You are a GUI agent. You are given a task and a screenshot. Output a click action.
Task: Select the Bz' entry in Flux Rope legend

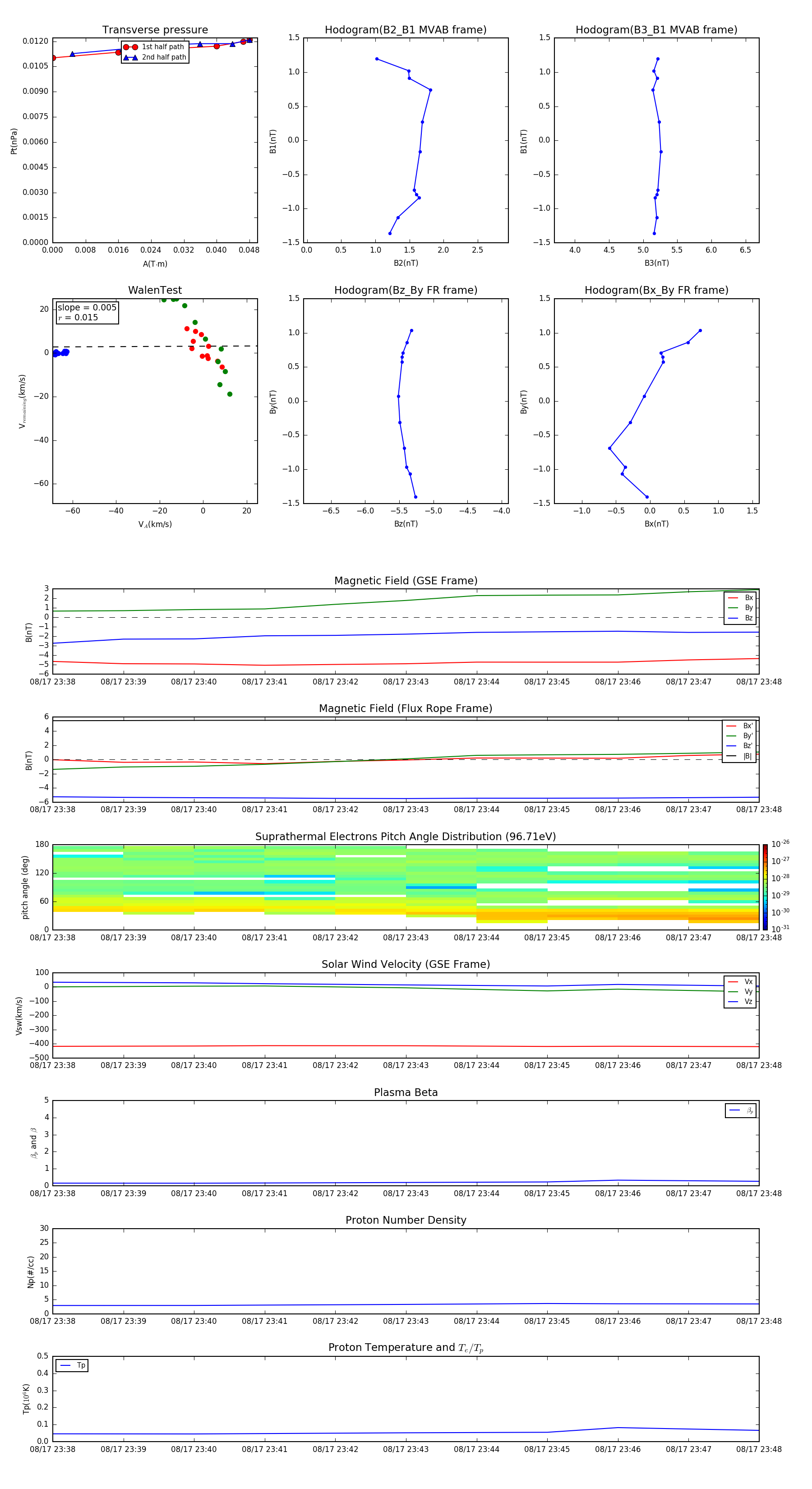tap(739, 746)
